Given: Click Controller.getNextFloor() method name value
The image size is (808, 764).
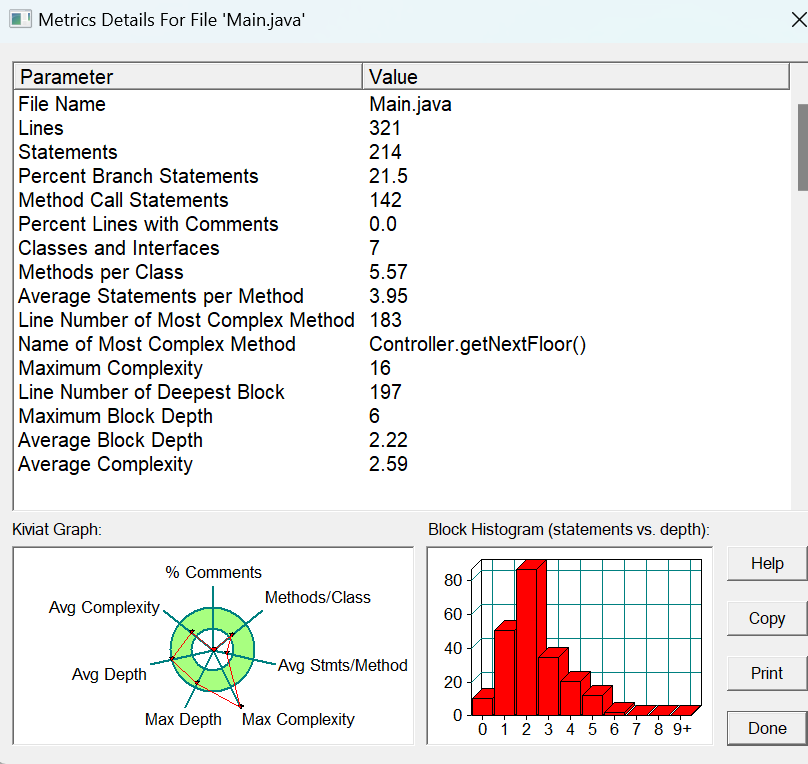Looking at the screenshot, I should (x=477, y=344).
